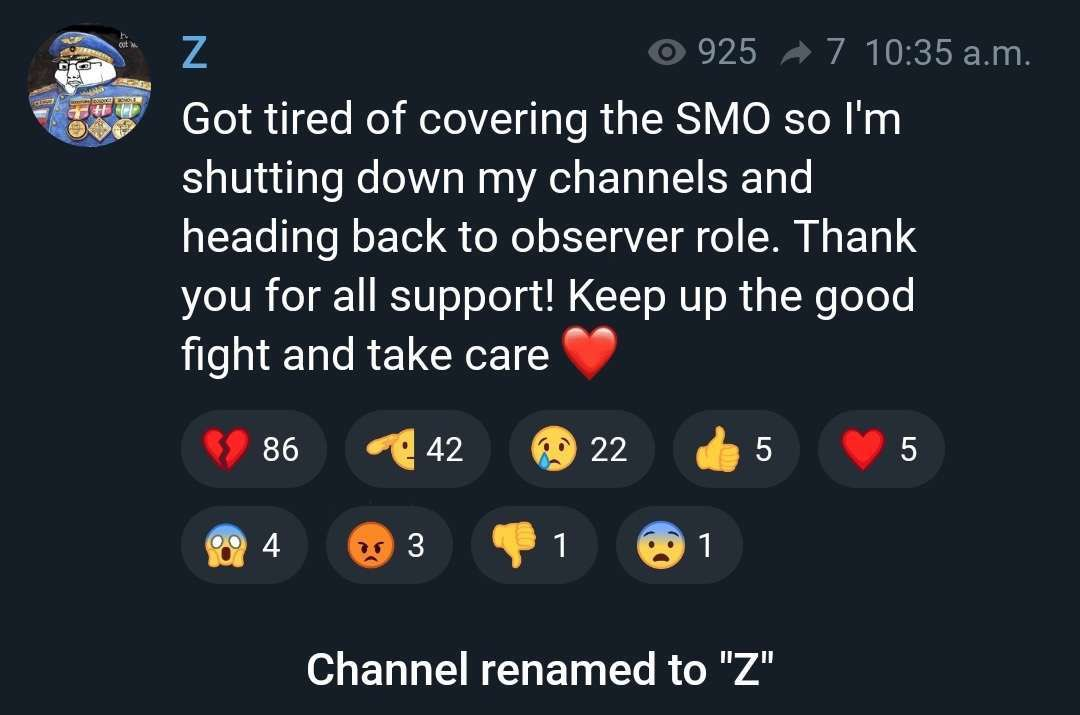
Task: Click the 925 views number
Action: [x=727, y=52]
